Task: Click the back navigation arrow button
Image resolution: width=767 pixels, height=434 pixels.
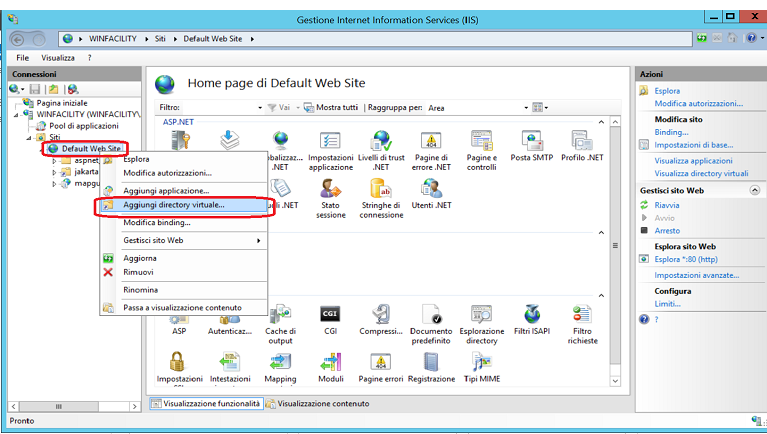Action: point(18,39)
